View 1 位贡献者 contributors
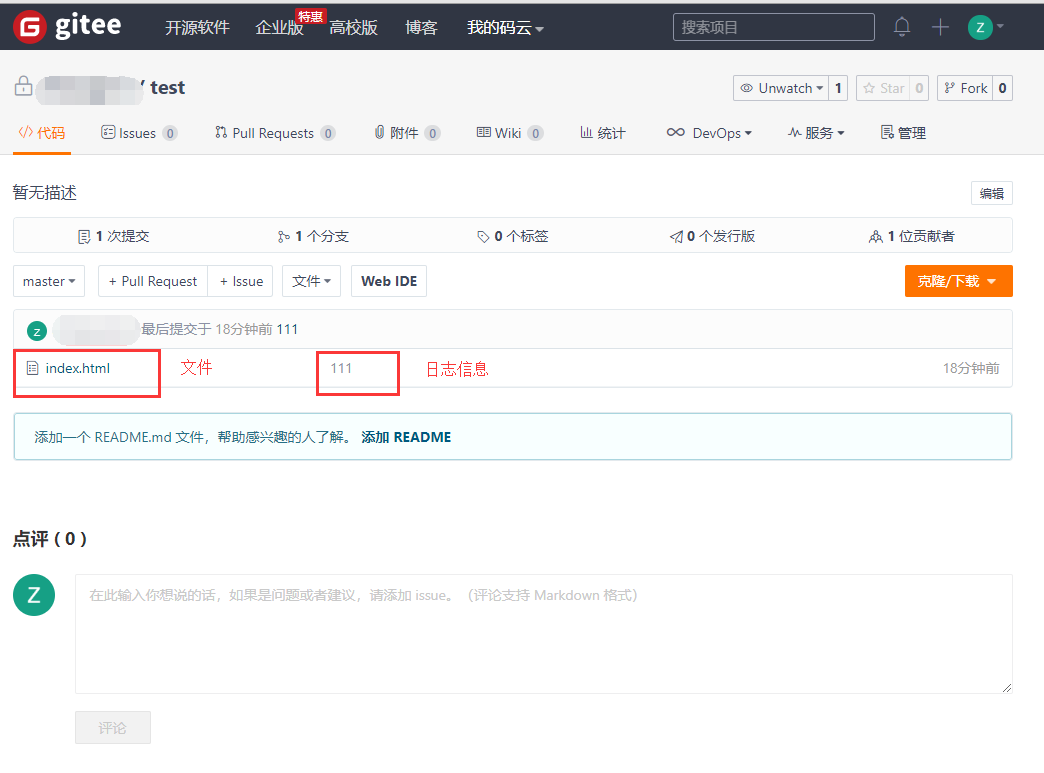 point(912,236)
